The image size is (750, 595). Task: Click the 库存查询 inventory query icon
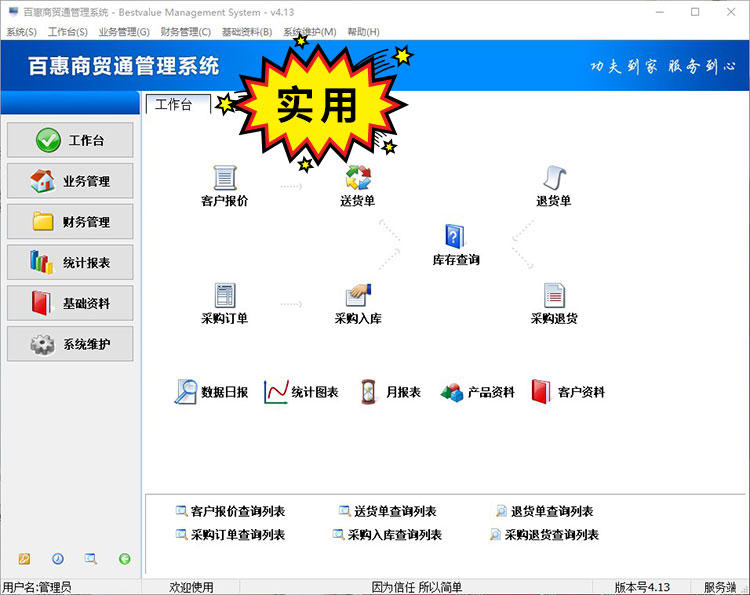point(456,238)
